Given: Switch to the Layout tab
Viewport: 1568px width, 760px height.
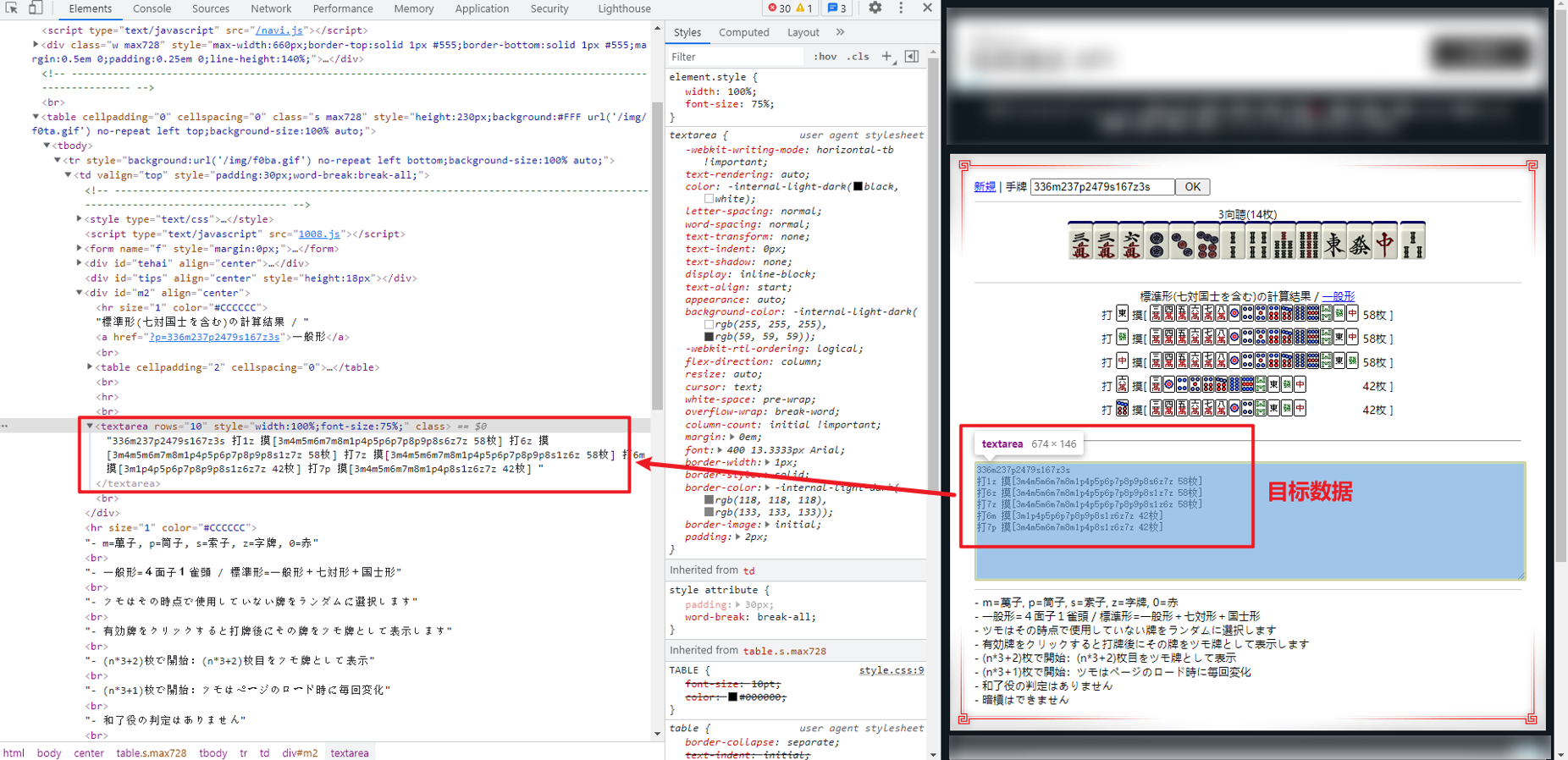Looking at the screenshot, I should click(x=803, y=32).
